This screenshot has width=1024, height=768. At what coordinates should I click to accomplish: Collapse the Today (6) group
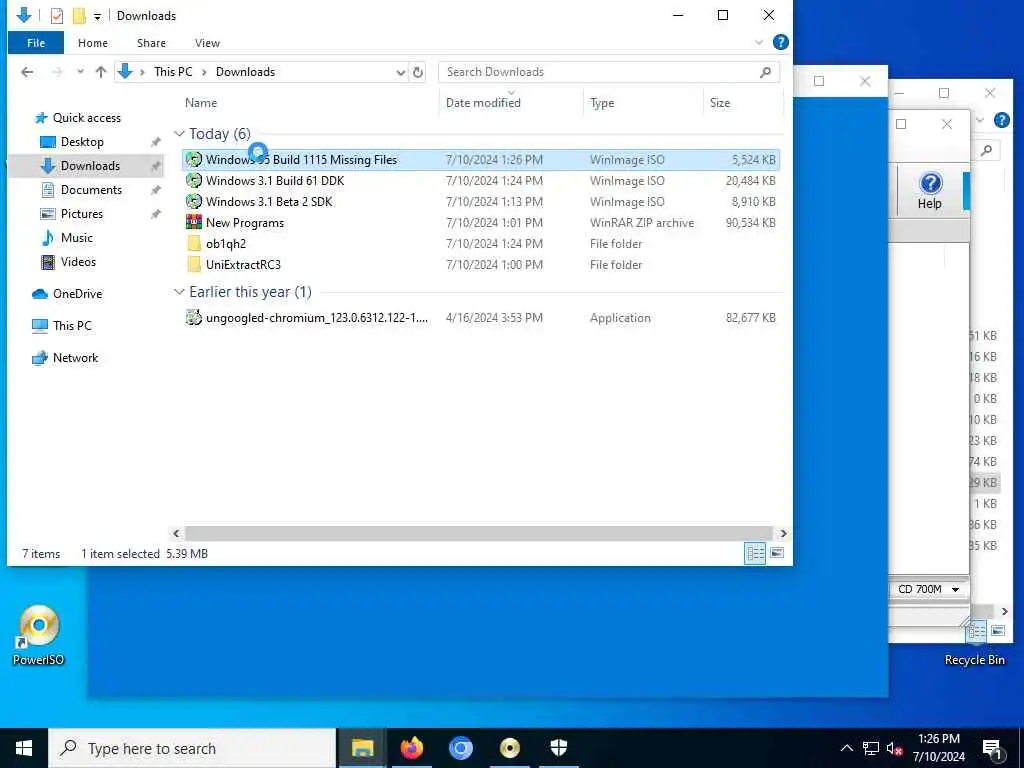pos(179,134)
